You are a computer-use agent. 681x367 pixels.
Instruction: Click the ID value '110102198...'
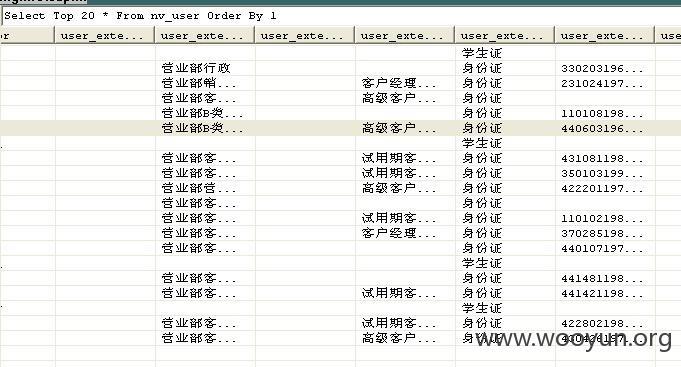[602, 218]
